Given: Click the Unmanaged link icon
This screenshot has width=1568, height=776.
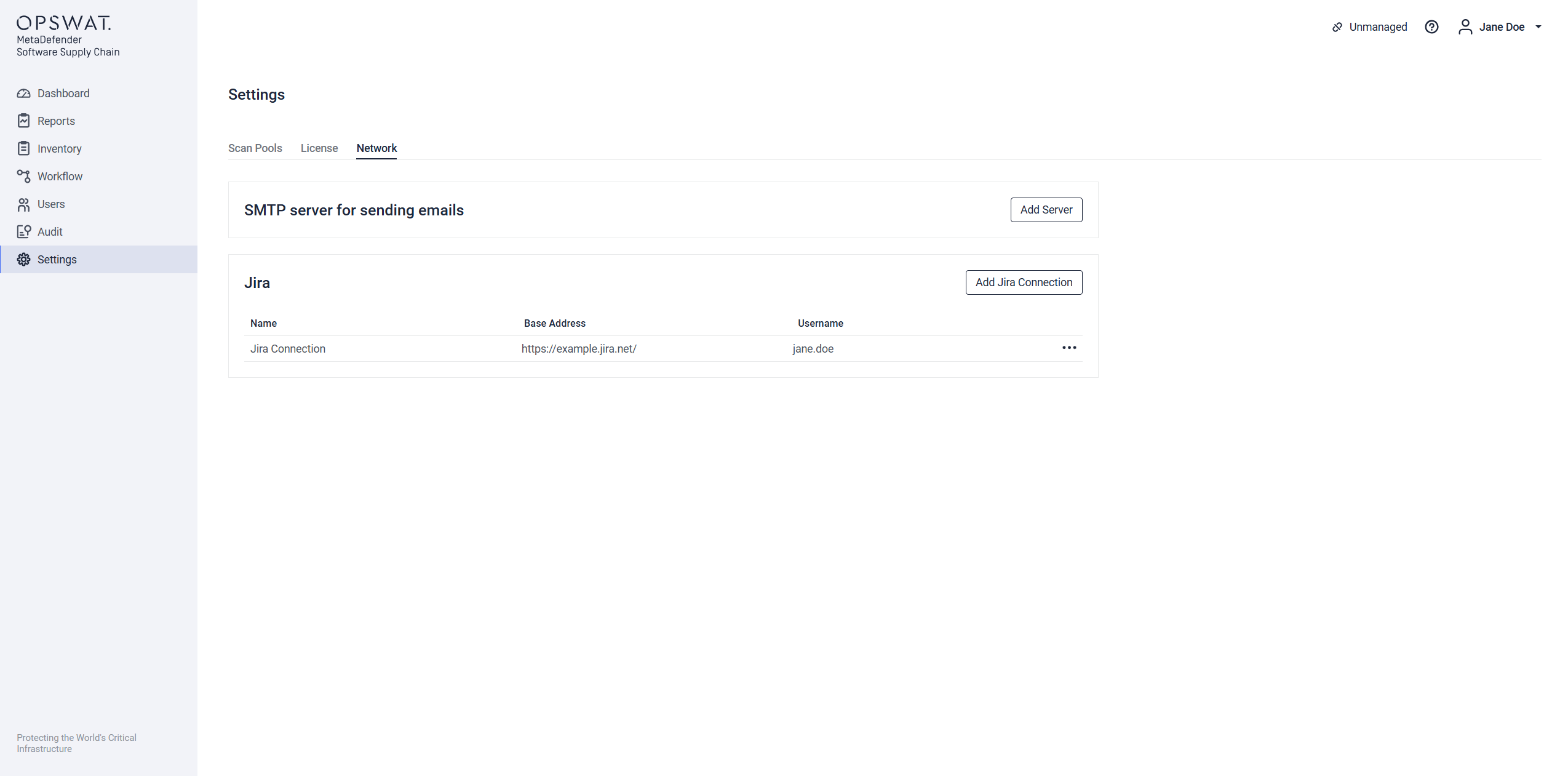Looking at the screenshot, I should click(1337, 27).
